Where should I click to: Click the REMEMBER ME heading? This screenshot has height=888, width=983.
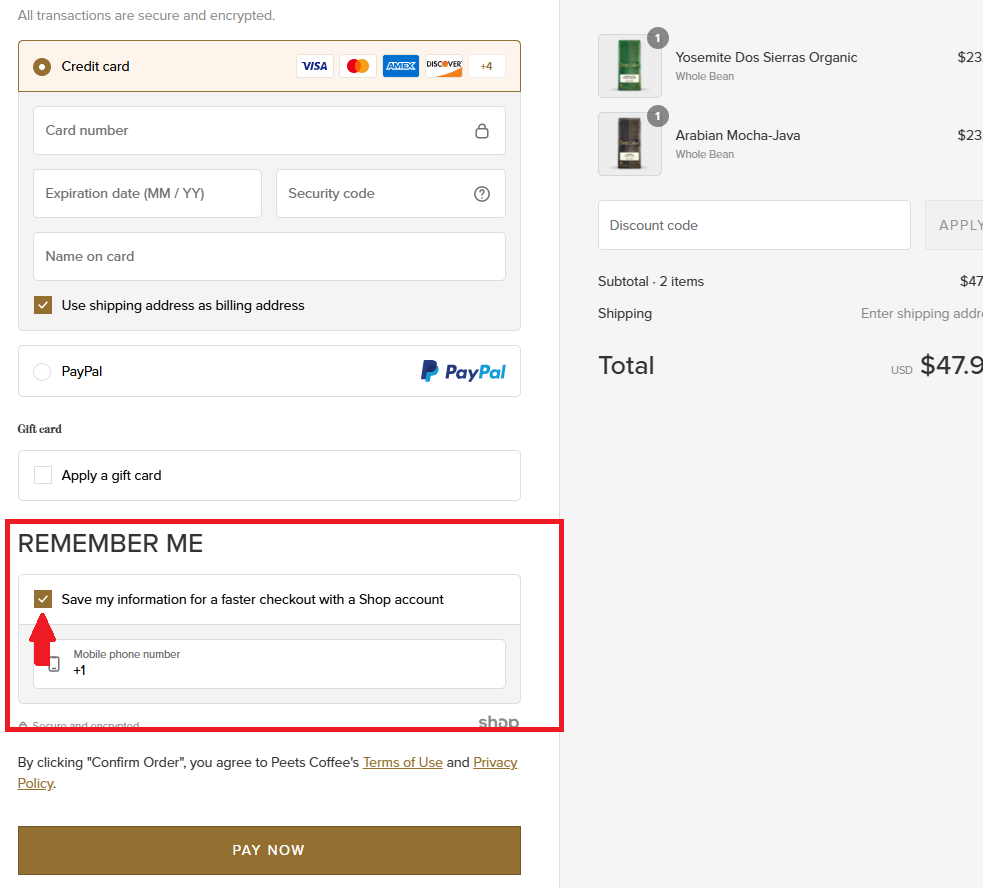tap(110, 543)
